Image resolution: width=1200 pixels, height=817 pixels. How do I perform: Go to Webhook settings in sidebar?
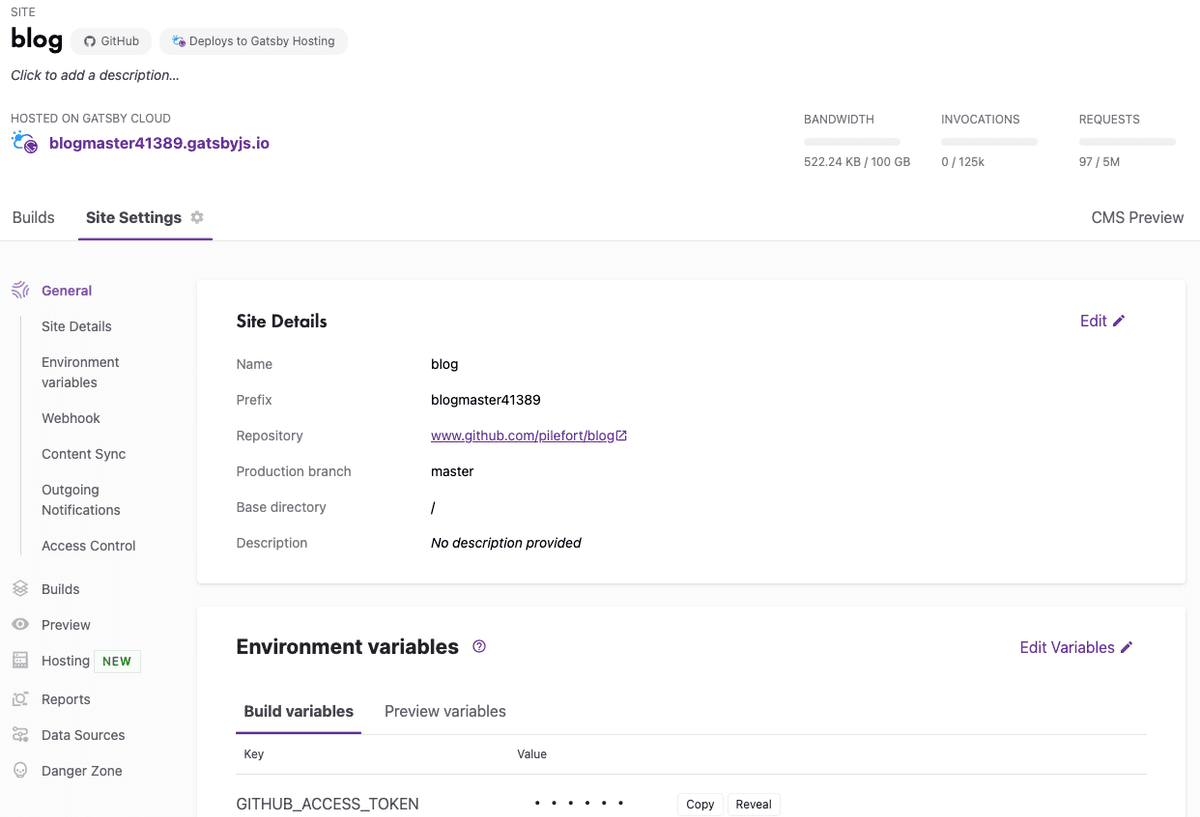tap(71, 418)
